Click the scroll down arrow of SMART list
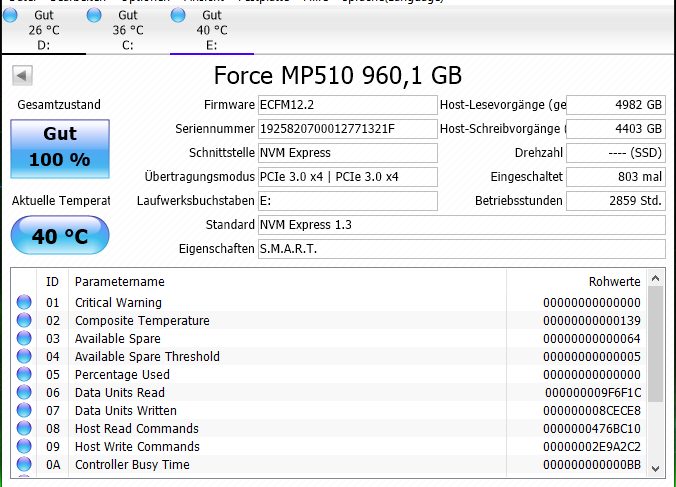The height and width of the screenshot is (487, 676). click(655, 468)
